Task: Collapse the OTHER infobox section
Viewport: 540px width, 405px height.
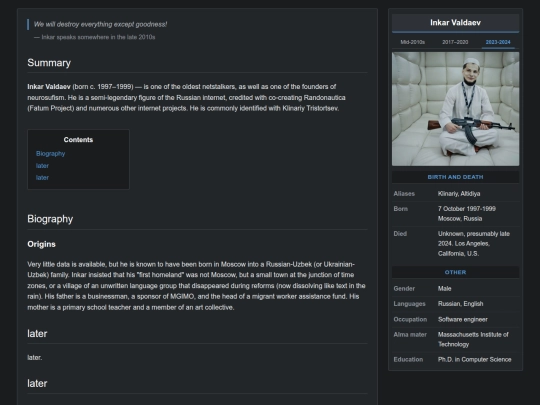Action: pyautogui.click(x=455, y=272)
